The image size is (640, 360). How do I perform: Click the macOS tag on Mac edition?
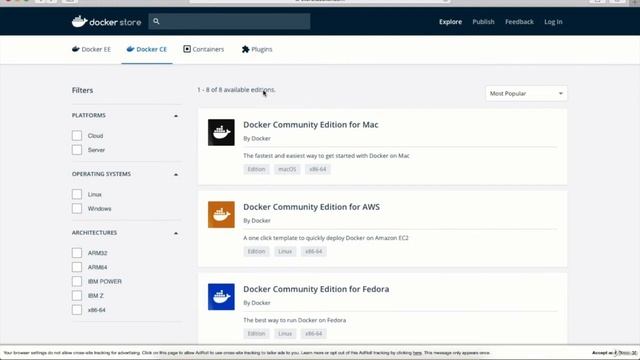pyautogui.click(x=287, y=169)
